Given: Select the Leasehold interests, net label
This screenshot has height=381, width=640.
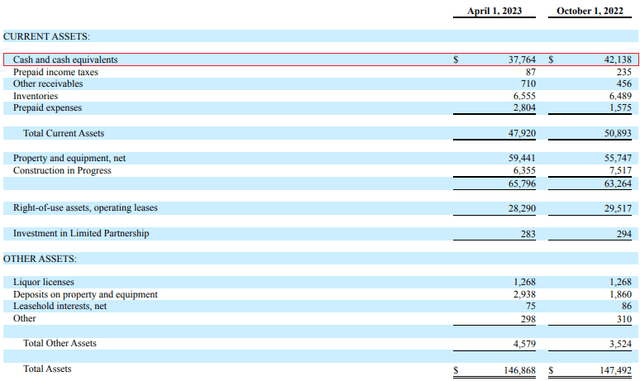Looking at the screenshot, I should pyautogui.click(x=60, y=306).
